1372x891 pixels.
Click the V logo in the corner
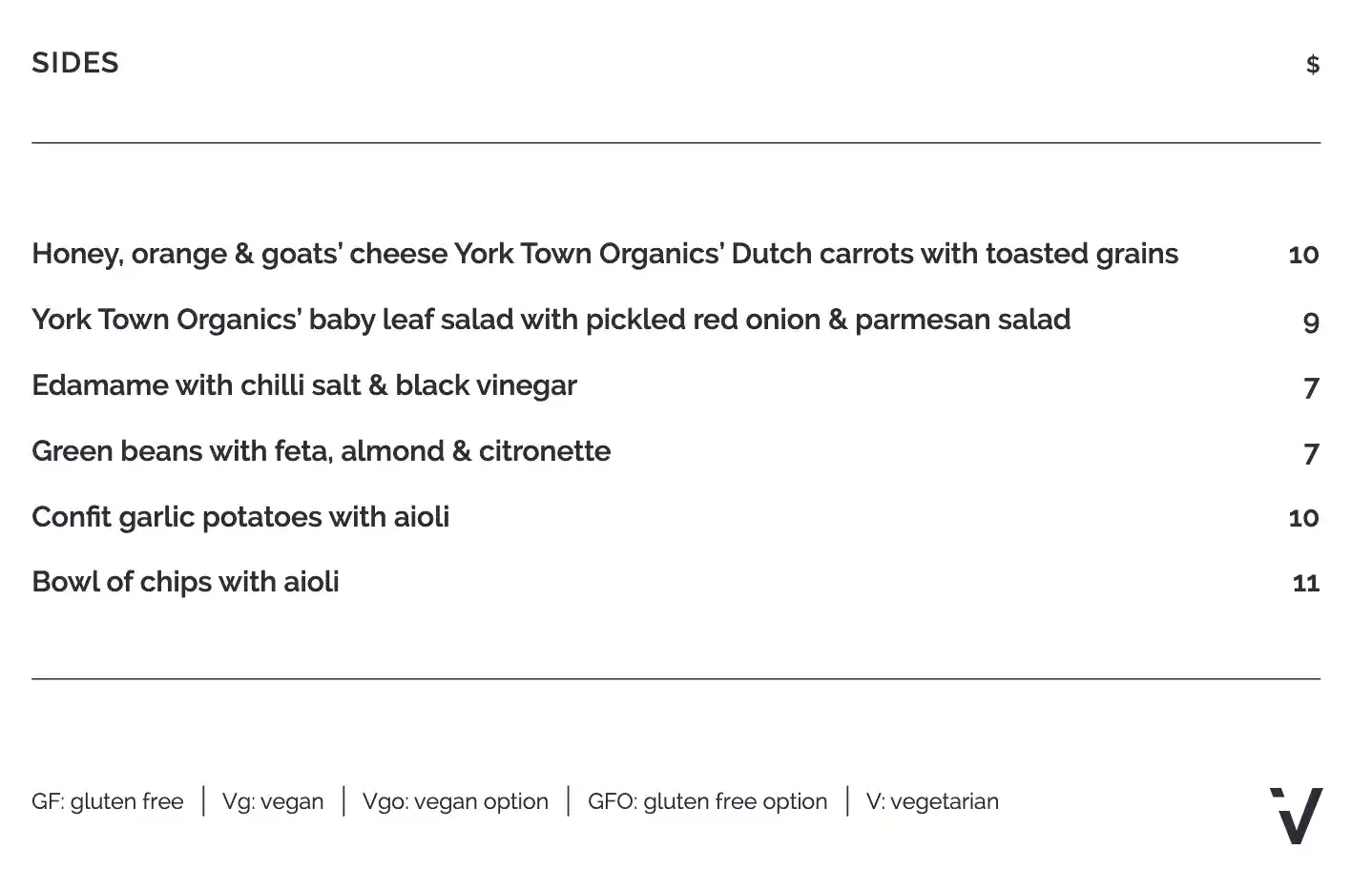coord(1297,816)
